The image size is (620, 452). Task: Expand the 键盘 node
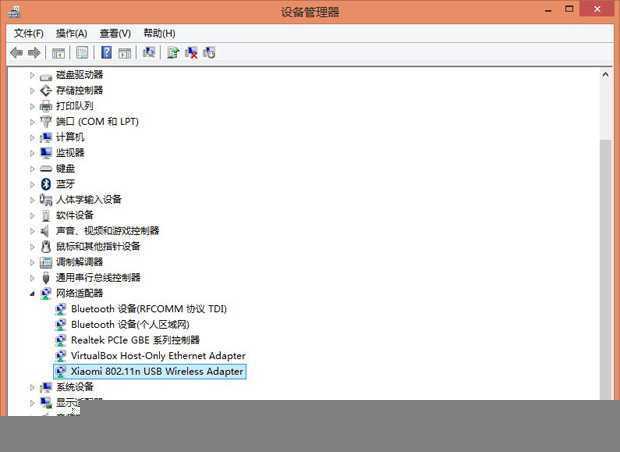coord(32,168)
